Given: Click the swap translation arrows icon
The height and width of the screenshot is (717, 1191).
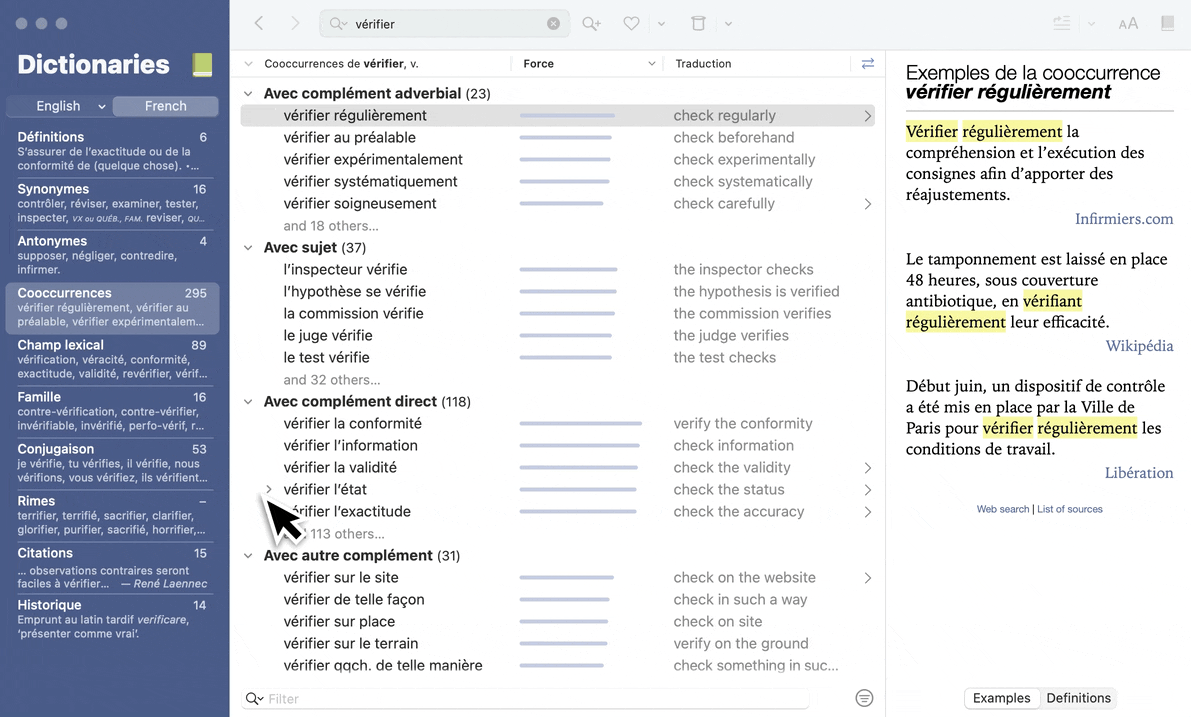Looking at the screenshot, I should (x=867, y=63).
